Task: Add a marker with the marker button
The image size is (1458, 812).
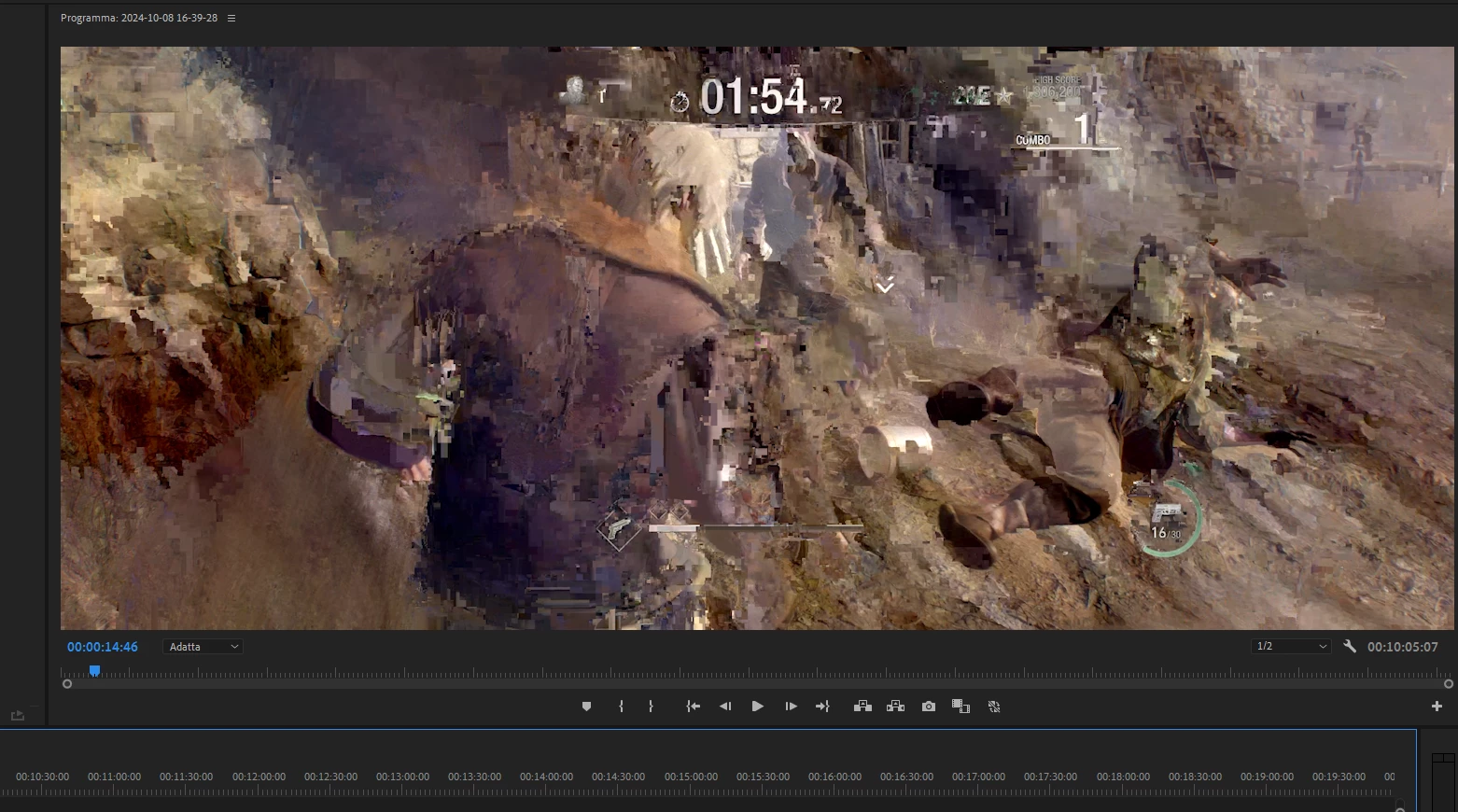Action: pyautogui.click(x=586, y=707)
